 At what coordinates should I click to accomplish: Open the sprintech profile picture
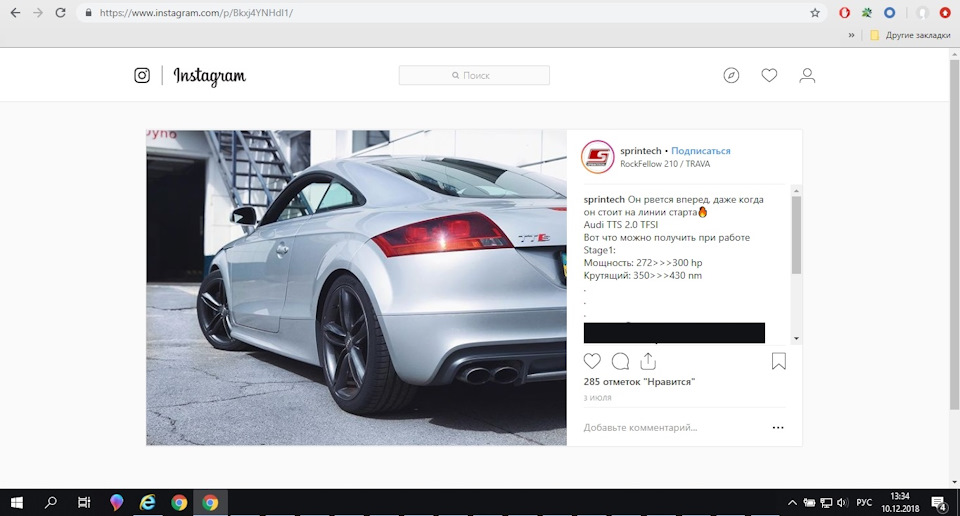pos(598,157)
